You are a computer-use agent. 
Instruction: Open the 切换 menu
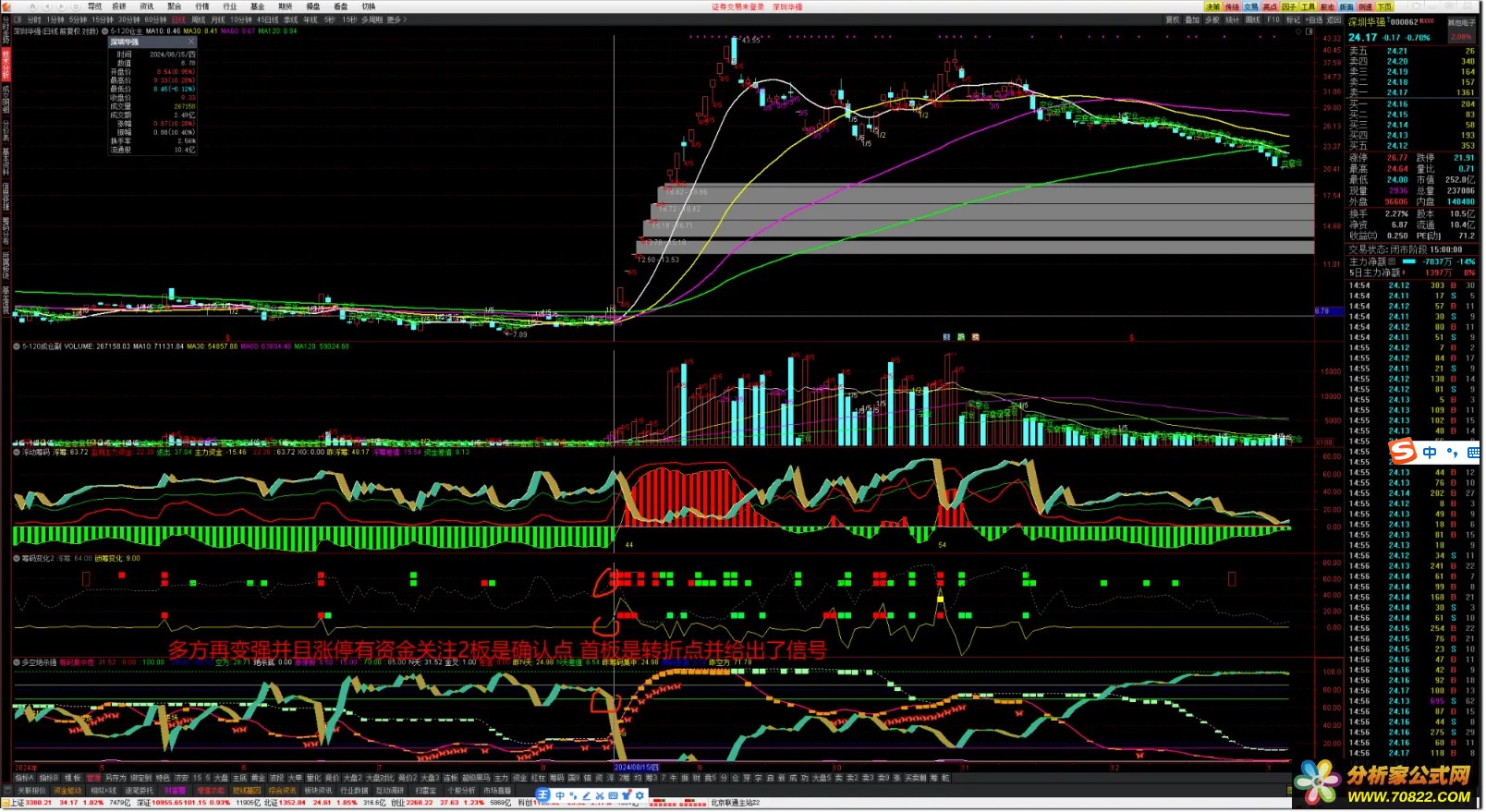[x=368, y=6]
